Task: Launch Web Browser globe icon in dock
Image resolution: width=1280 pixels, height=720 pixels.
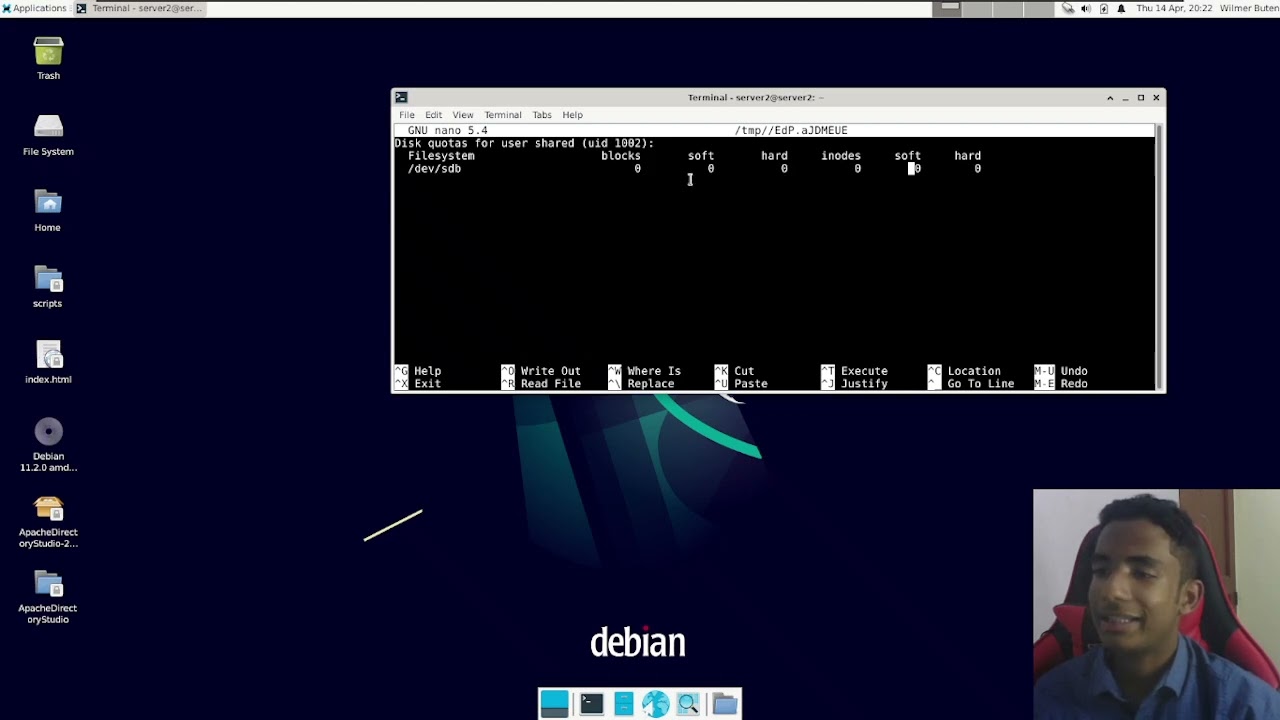Action: click(655, 704)
